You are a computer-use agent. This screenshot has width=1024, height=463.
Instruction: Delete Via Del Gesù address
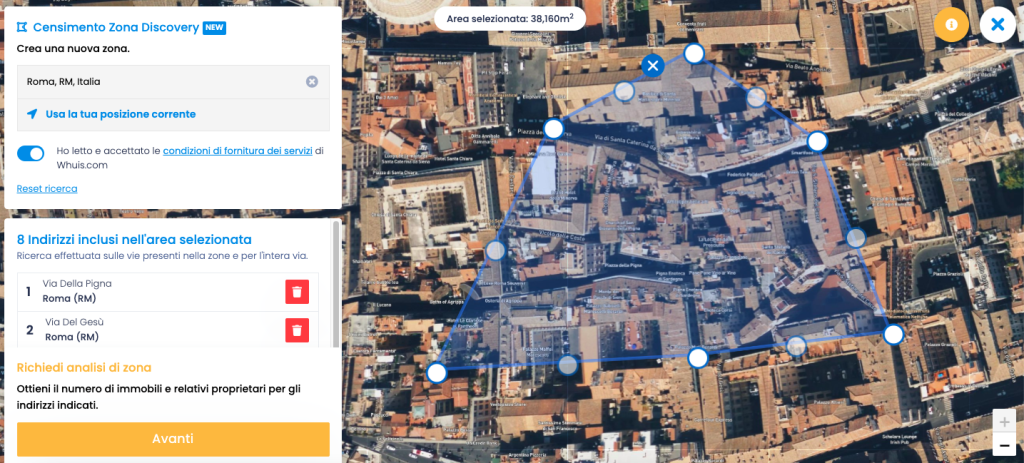(297, 330)
